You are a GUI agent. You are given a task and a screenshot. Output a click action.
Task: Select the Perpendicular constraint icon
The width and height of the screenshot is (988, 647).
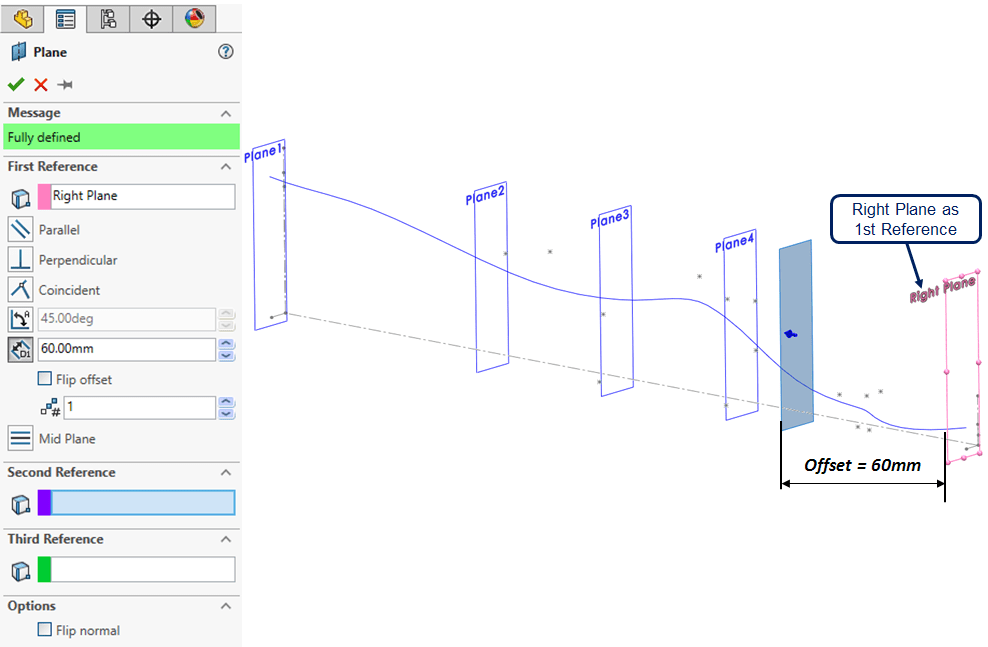(20, 260)
